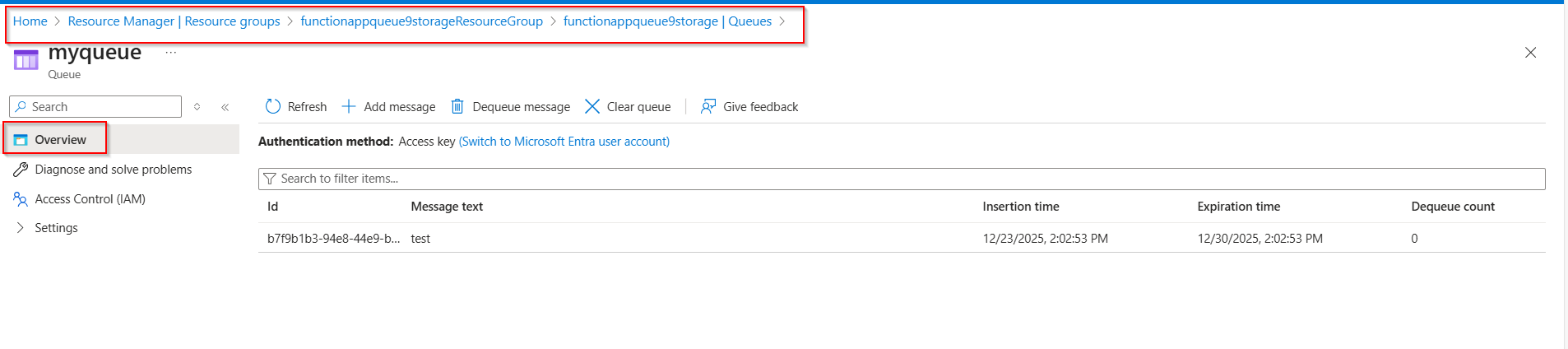This screenshot has width=1568, height=349.
Task: Click the Refresh circular arrow icon
Action: (x=273, y=106)
